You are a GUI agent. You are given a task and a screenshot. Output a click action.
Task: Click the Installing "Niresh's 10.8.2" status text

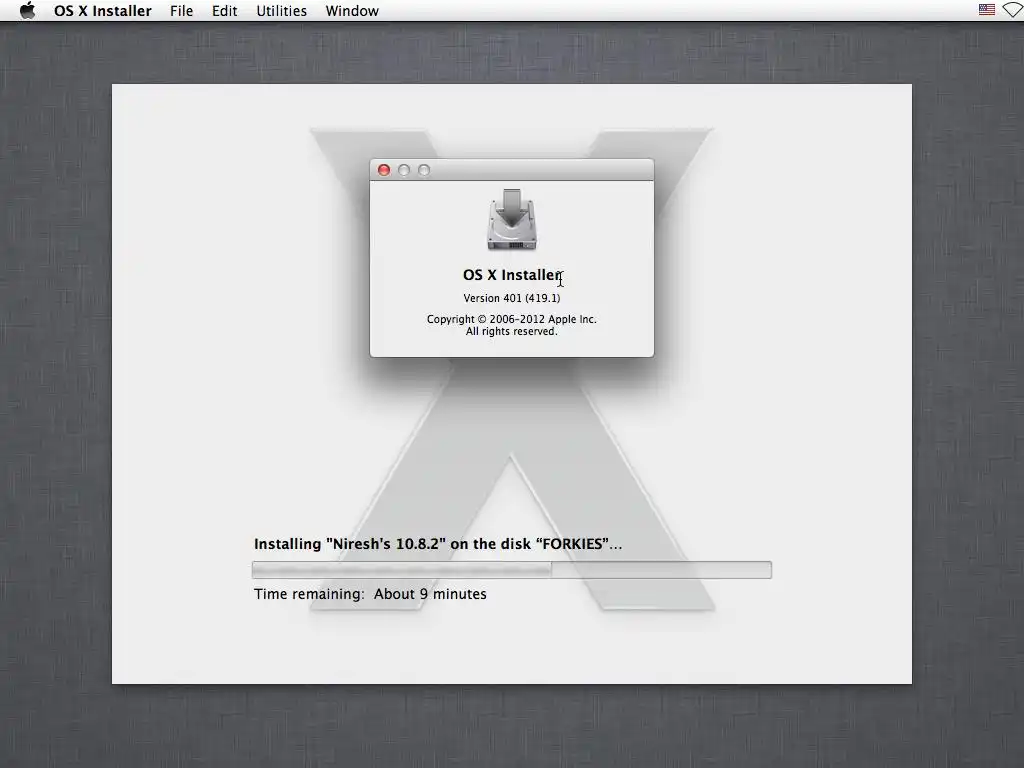tap(438, 544)
